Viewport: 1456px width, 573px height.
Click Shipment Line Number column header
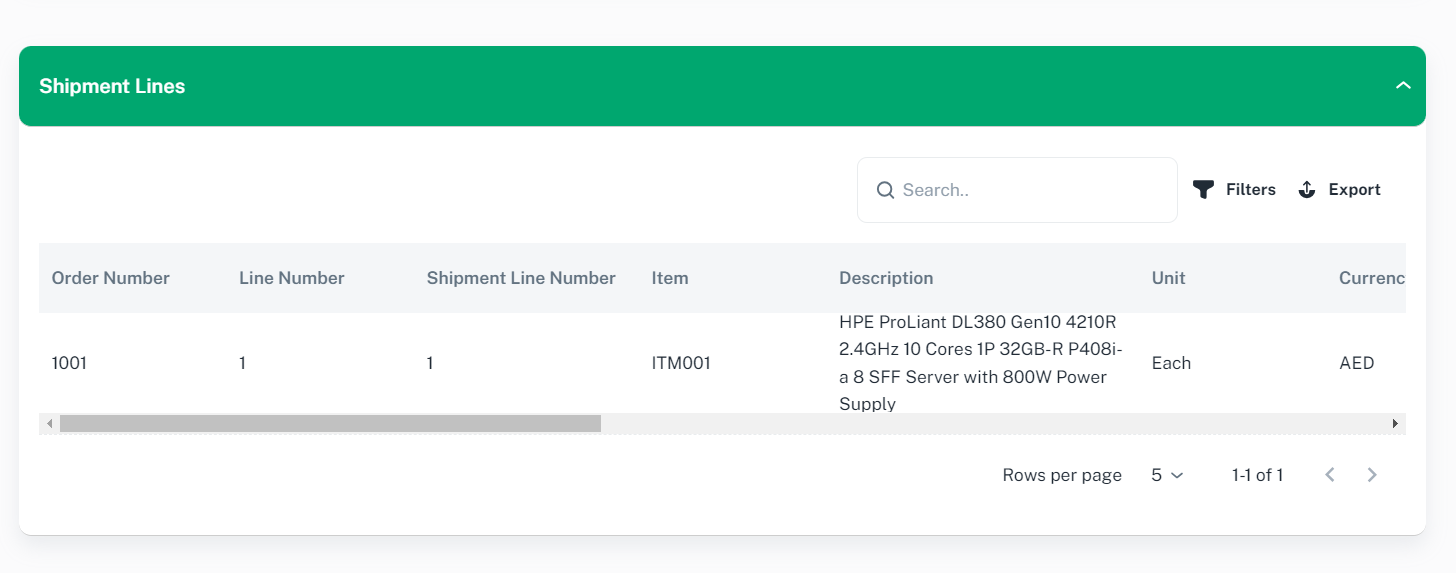[x=521, y=278]
